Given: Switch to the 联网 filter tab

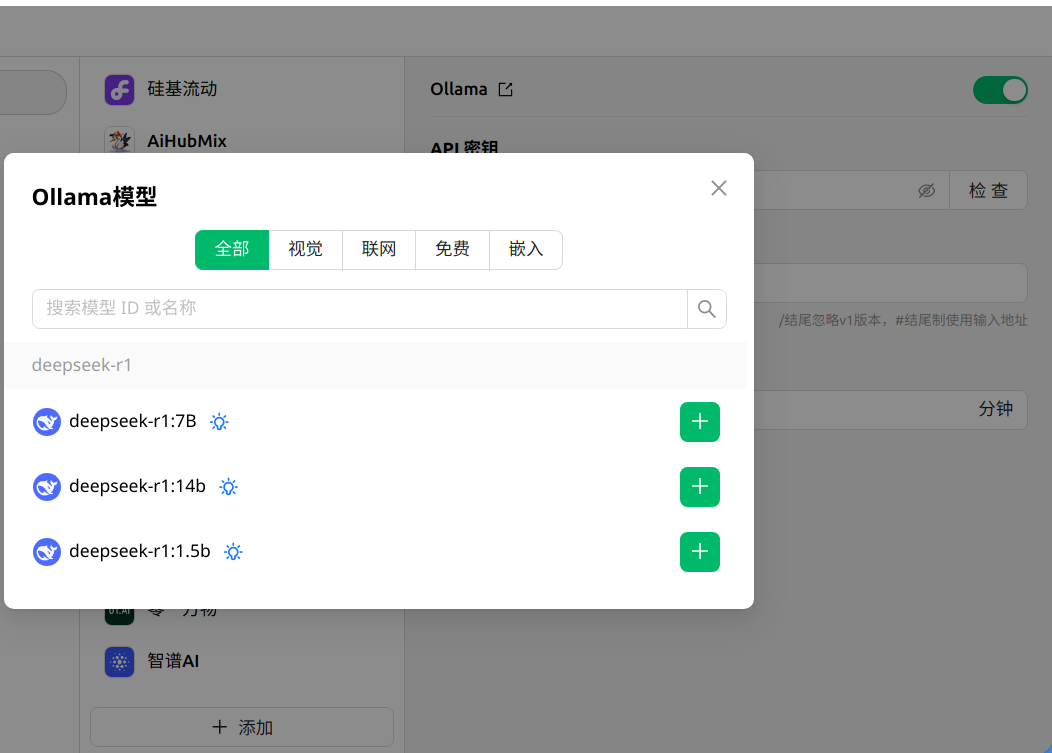Looking at the screenshot, I should click(379, 250).
